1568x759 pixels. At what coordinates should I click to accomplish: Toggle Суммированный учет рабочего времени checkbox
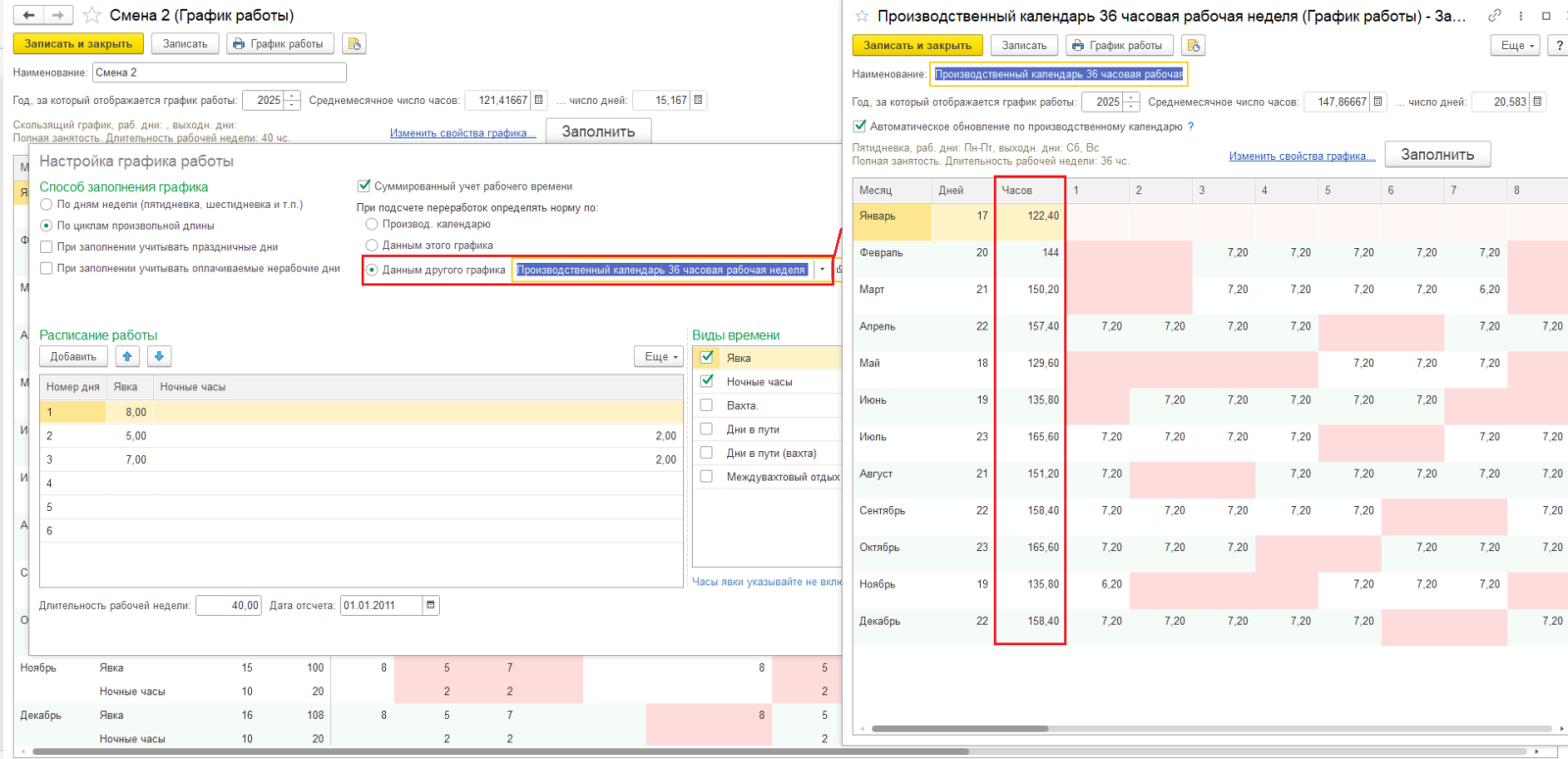click(365, 186)
